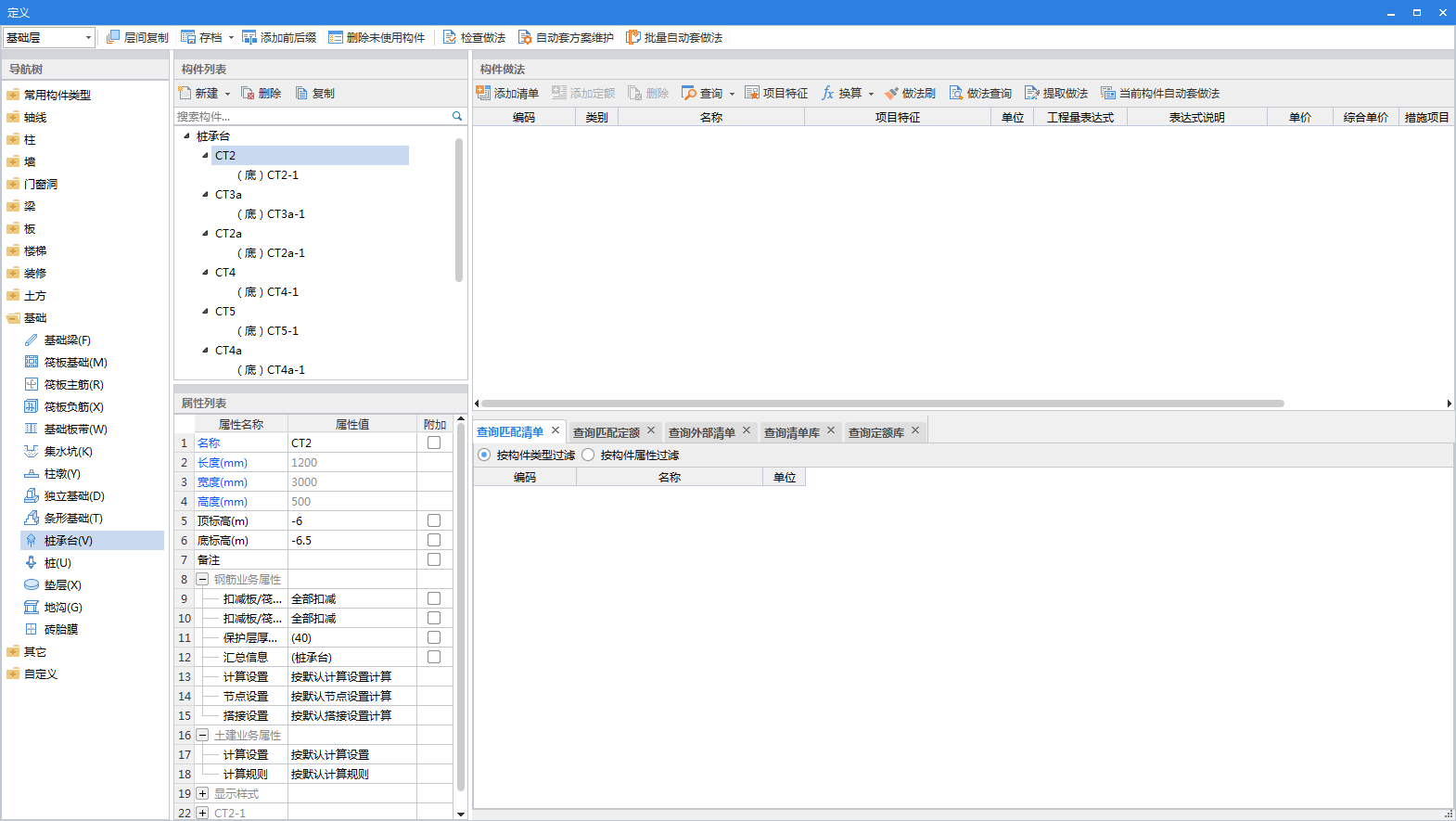Viewport: 1456px width, 821px height.
Task: Select 集水坑(K) in navigation tree
Action: (68, 452)
